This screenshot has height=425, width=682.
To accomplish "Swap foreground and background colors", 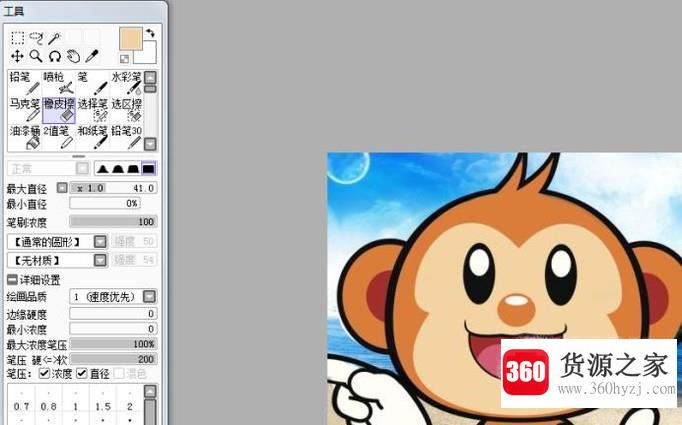I will (x=150, y=33).
